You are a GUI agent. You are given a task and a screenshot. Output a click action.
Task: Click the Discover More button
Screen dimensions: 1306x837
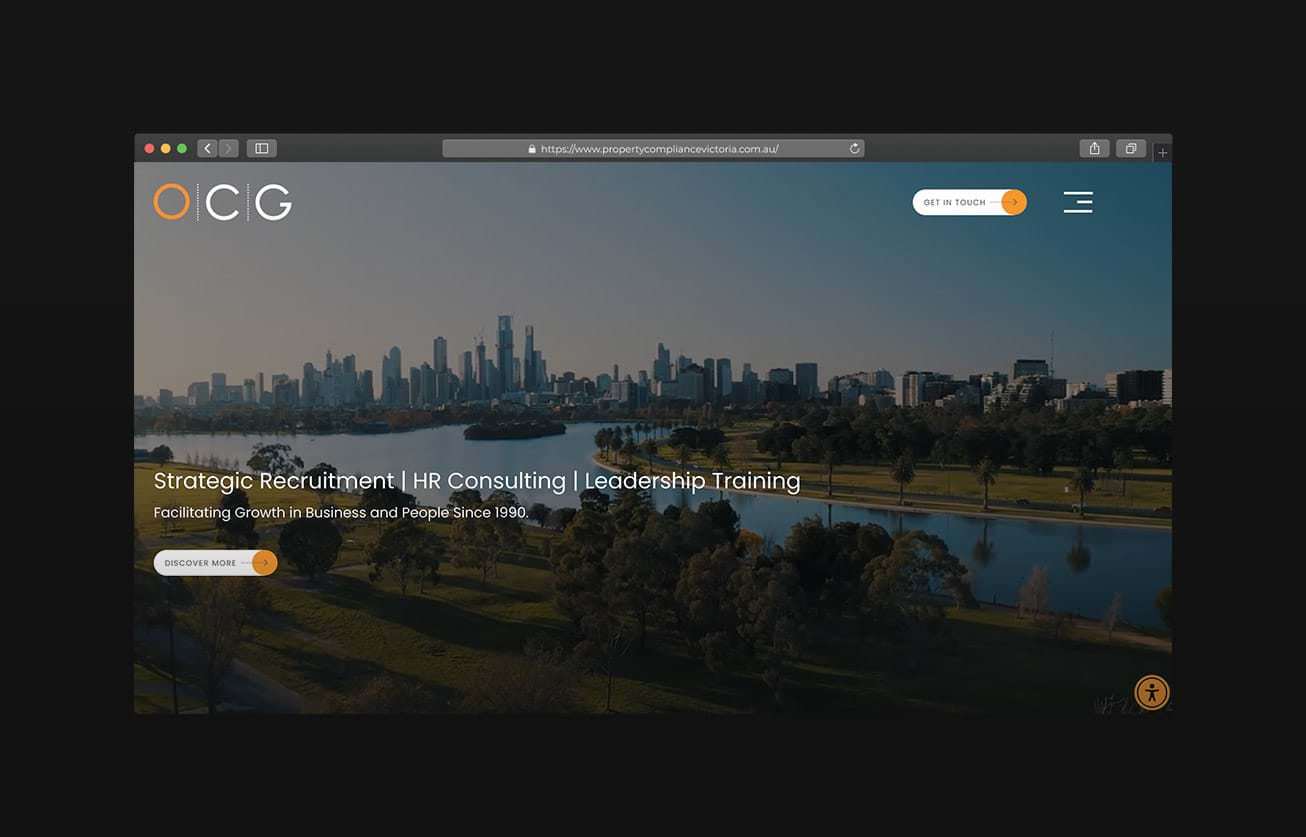(x=201, y=563)
